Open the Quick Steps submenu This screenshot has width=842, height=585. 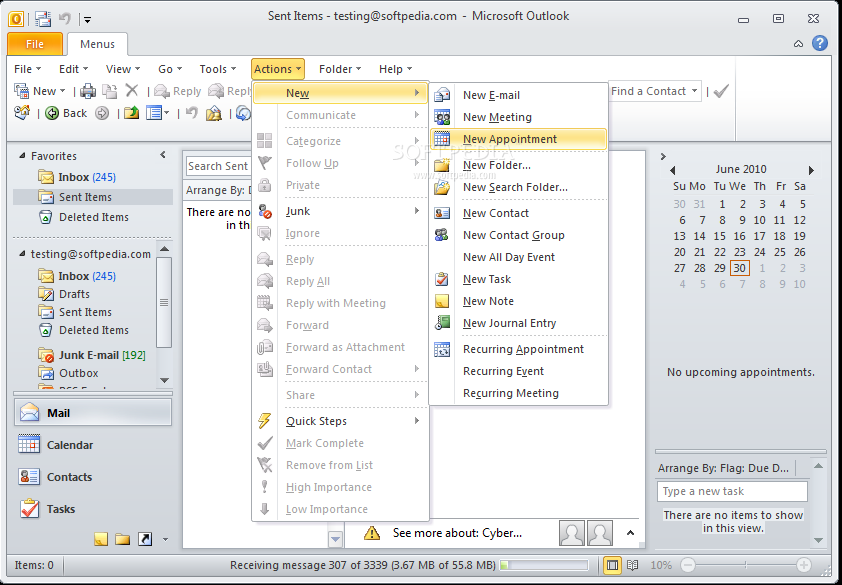coord(340,421)
